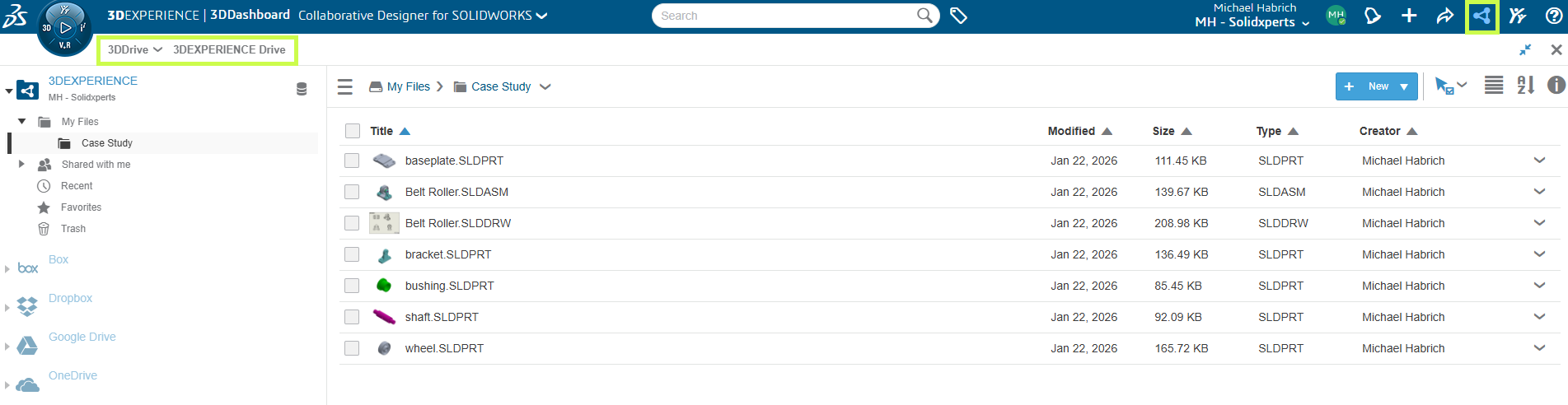Click the share arrow icon in top bar
Image resolution: width=1568 pixels, height=405 pixels.
pos(1445,16)
